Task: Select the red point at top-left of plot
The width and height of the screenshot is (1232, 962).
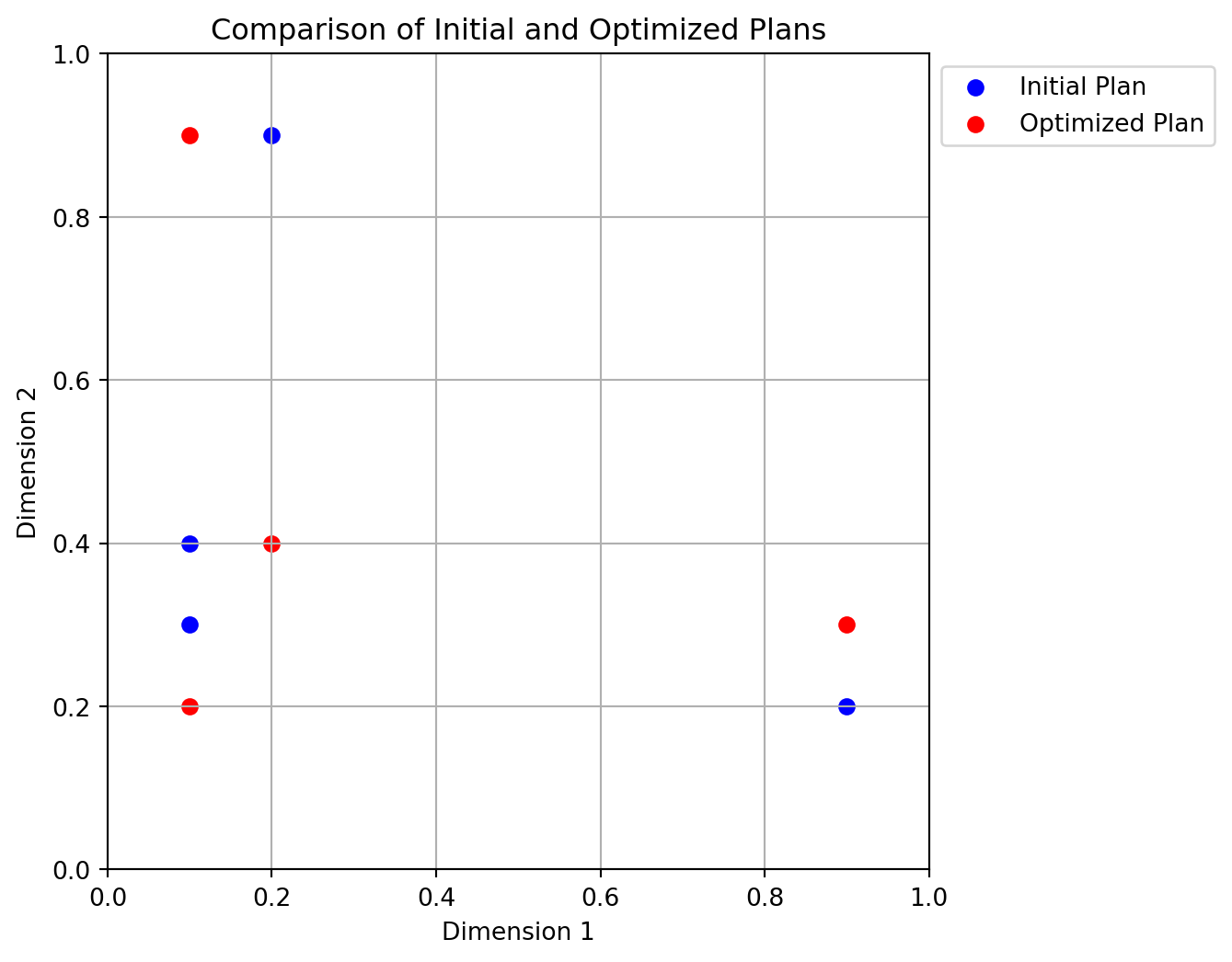Action: (190, 136)
